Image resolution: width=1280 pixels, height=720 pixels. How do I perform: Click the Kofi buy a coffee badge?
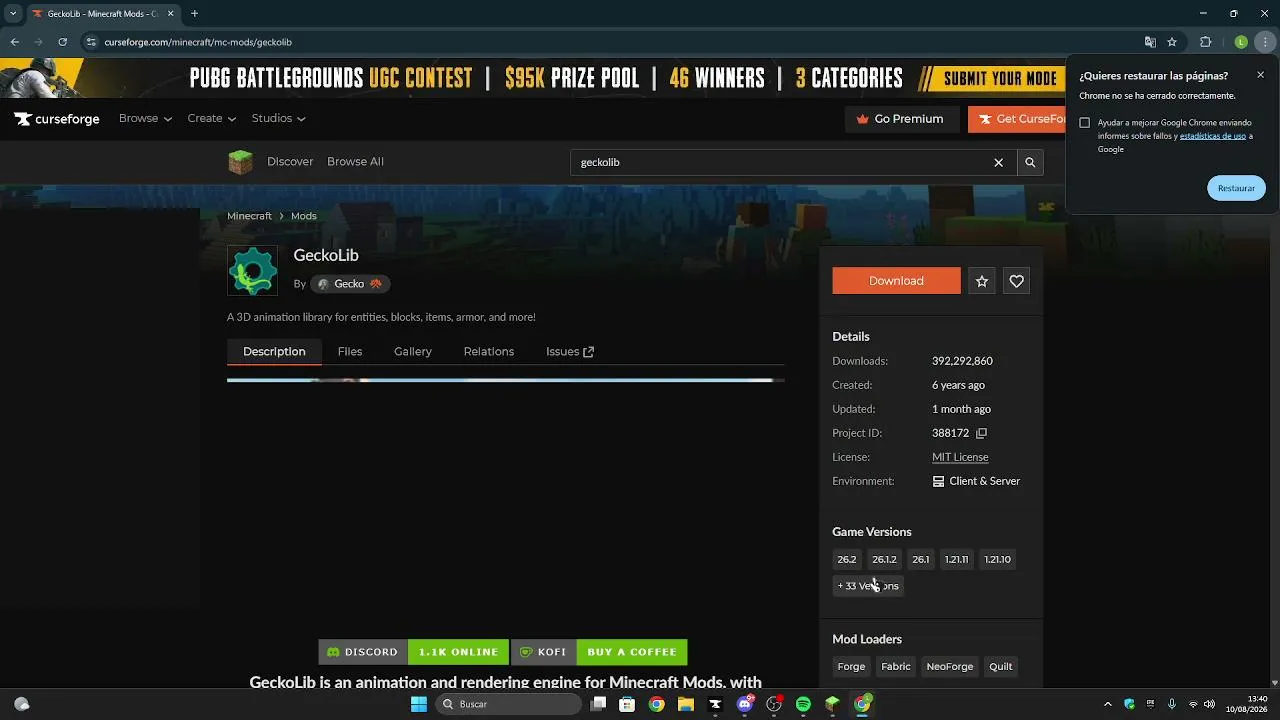point(599,652)
